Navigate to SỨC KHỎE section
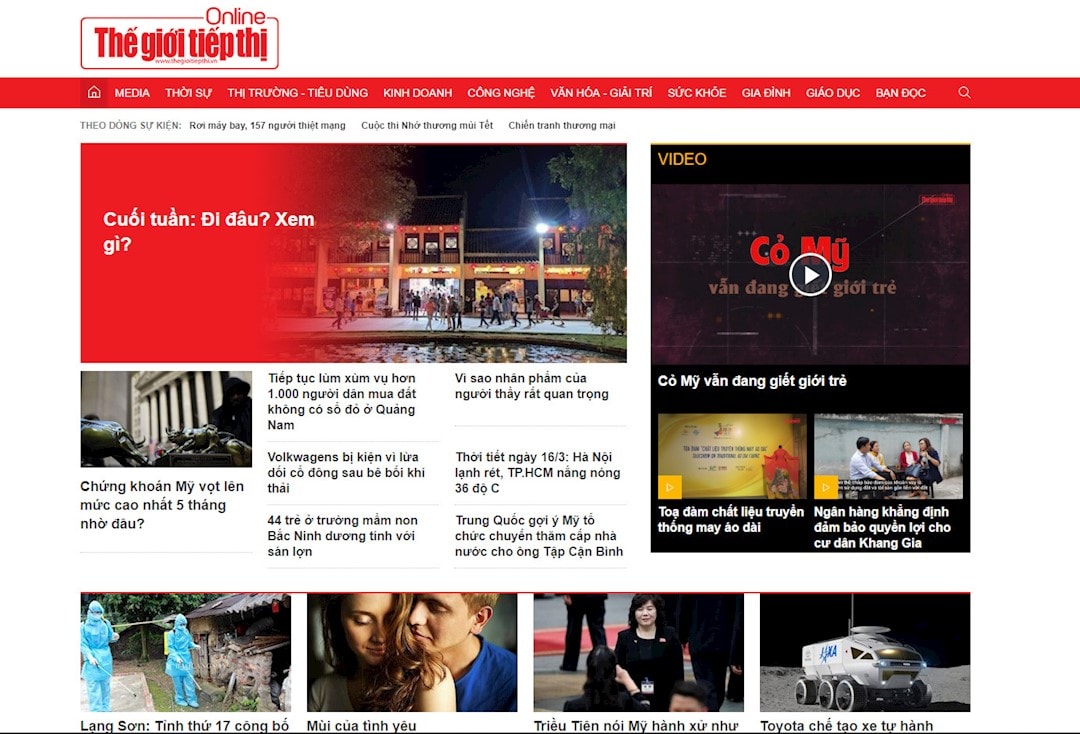Image resolution: width=1080 pixels, height=734 pixels. 696,93
